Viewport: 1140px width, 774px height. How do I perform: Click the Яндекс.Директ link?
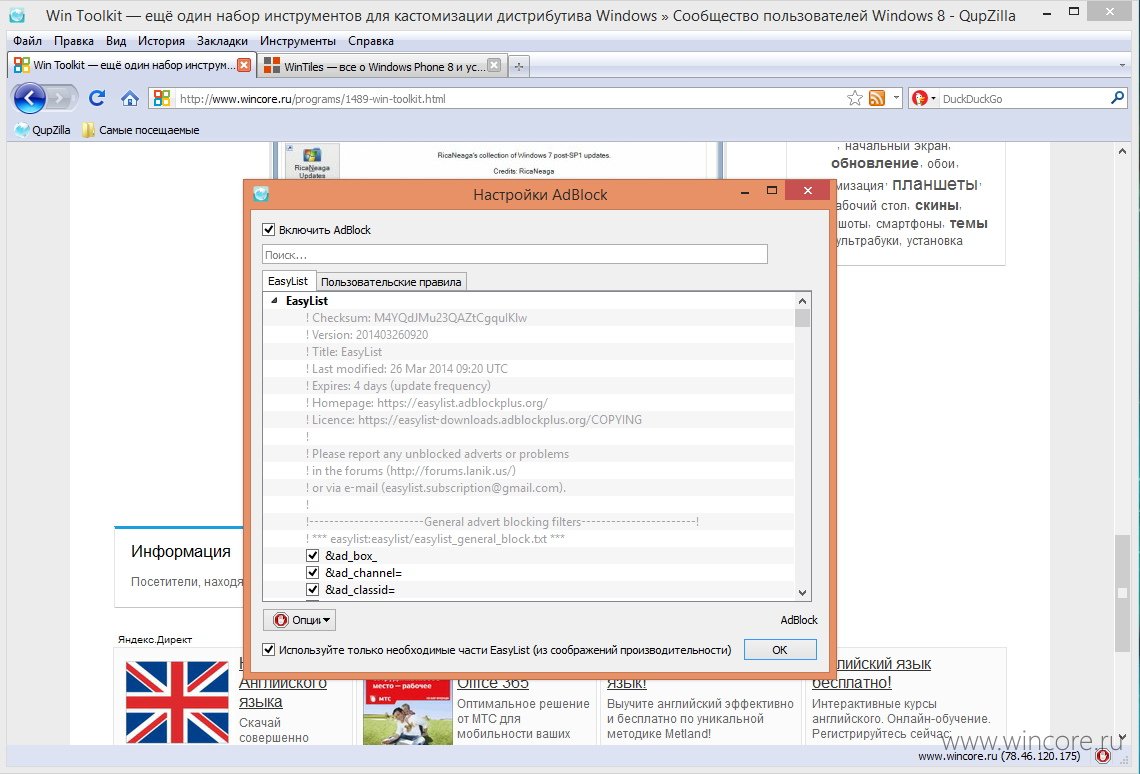[x=155, y=640]
